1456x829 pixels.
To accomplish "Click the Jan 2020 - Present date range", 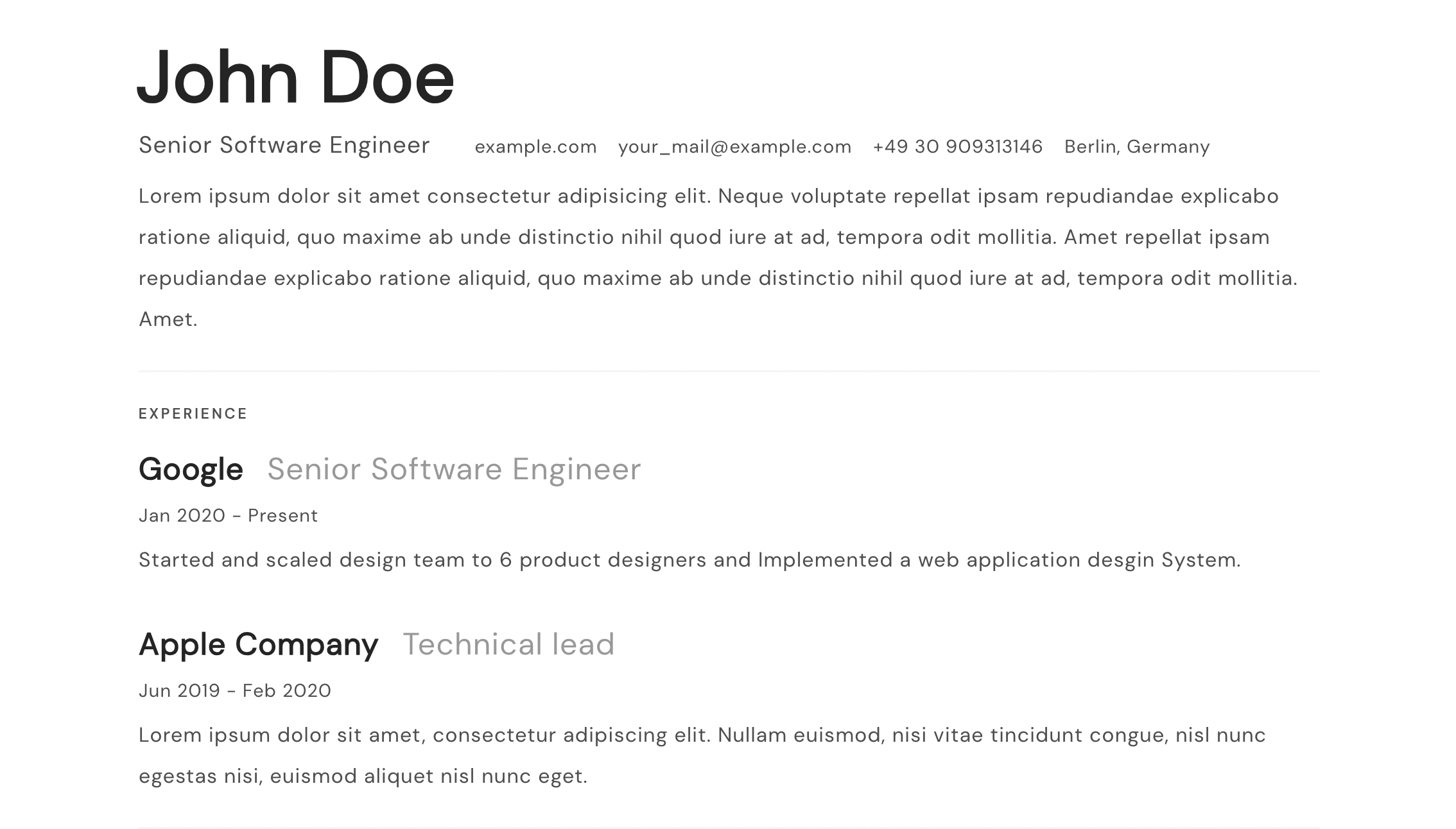I will (x=228, y=515).
